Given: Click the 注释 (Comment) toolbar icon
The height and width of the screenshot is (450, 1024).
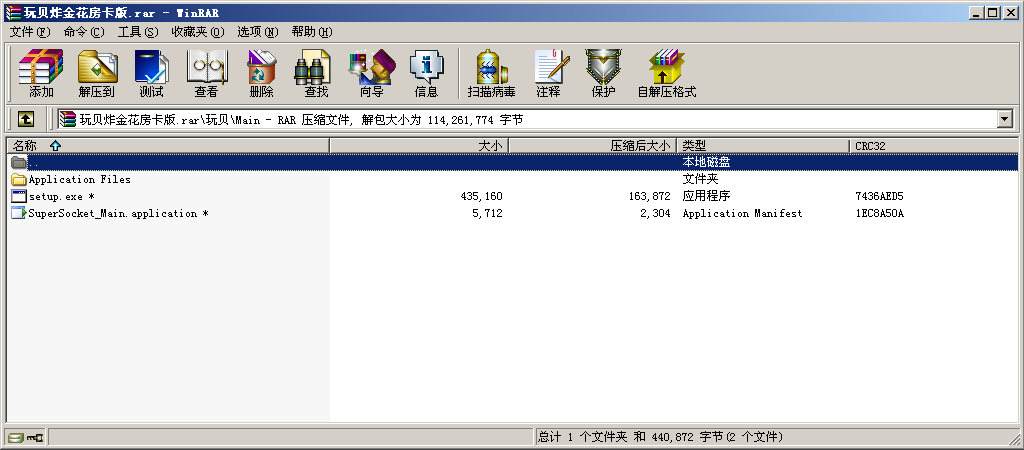Looking at the screenshot, I should (x=548, y=73).
